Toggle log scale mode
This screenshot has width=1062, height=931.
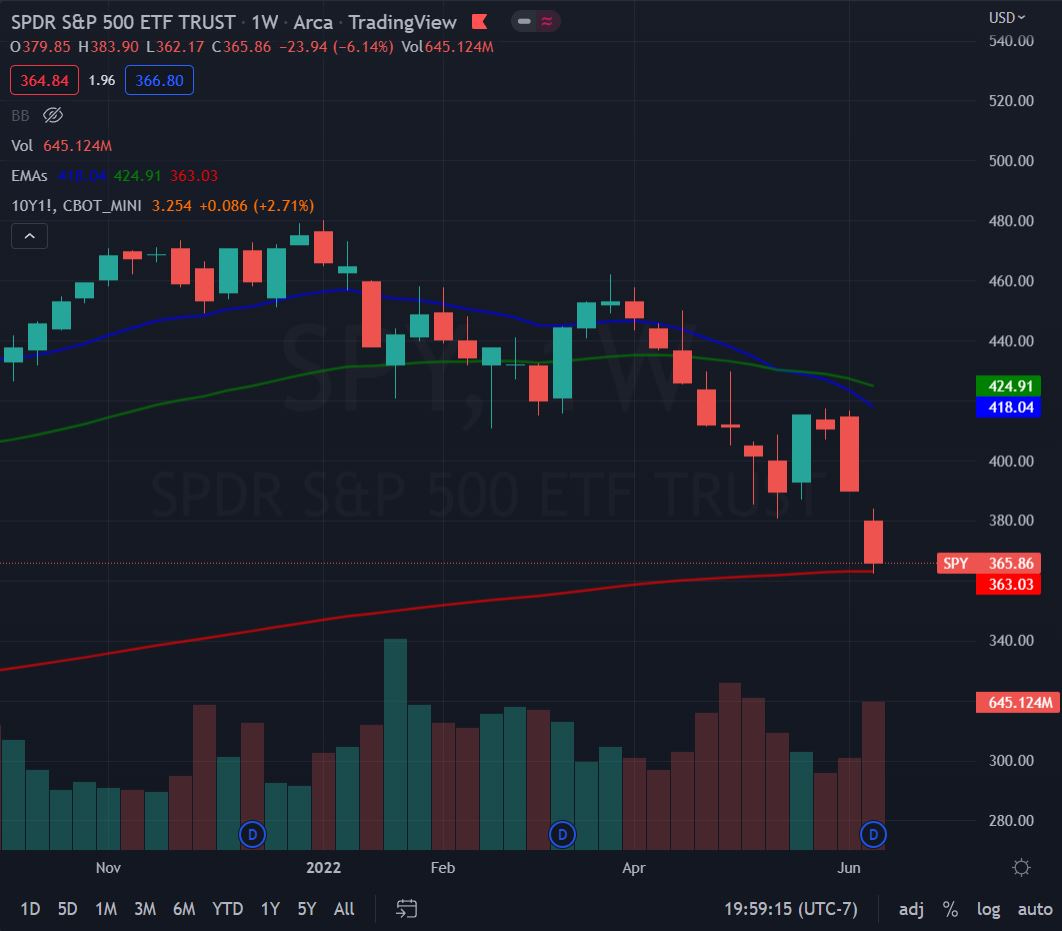tap(988, 909)
